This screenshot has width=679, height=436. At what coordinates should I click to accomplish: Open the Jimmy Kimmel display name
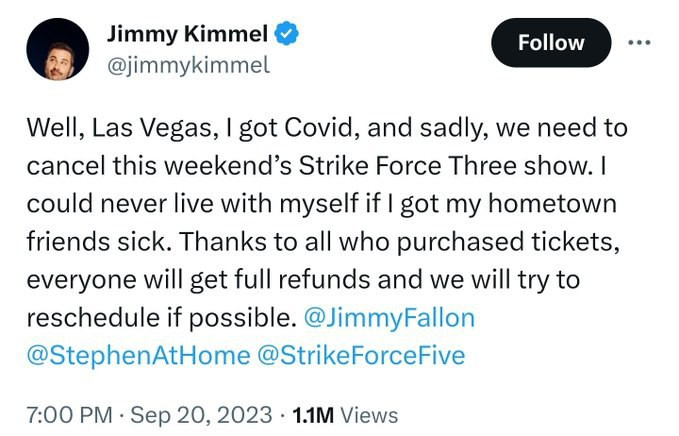(x=187, y=34)
